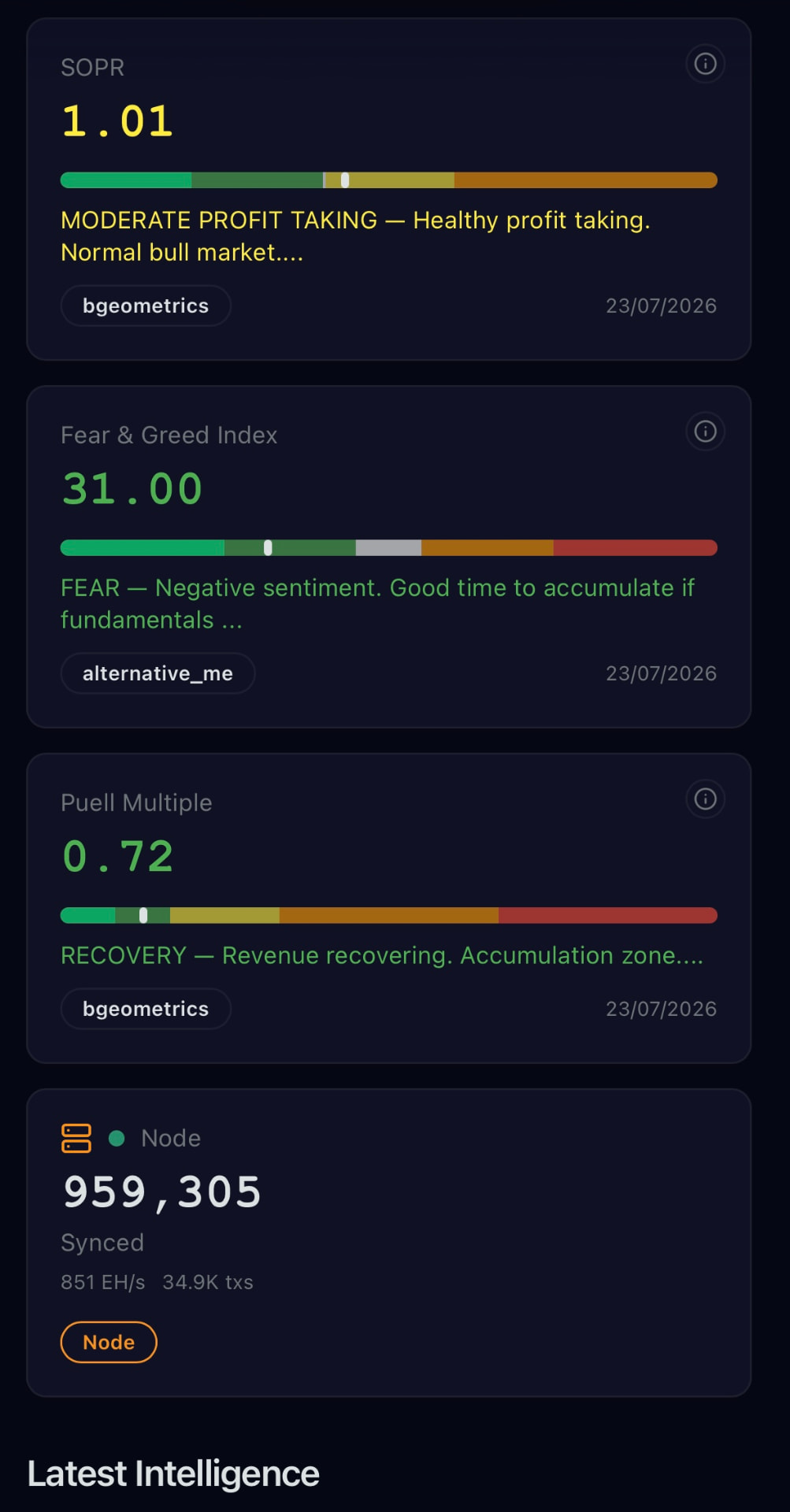Click the MODERATE PROFIT TAKING description text
Viewport: 790px width, 1512px height.
click(356, 236)
